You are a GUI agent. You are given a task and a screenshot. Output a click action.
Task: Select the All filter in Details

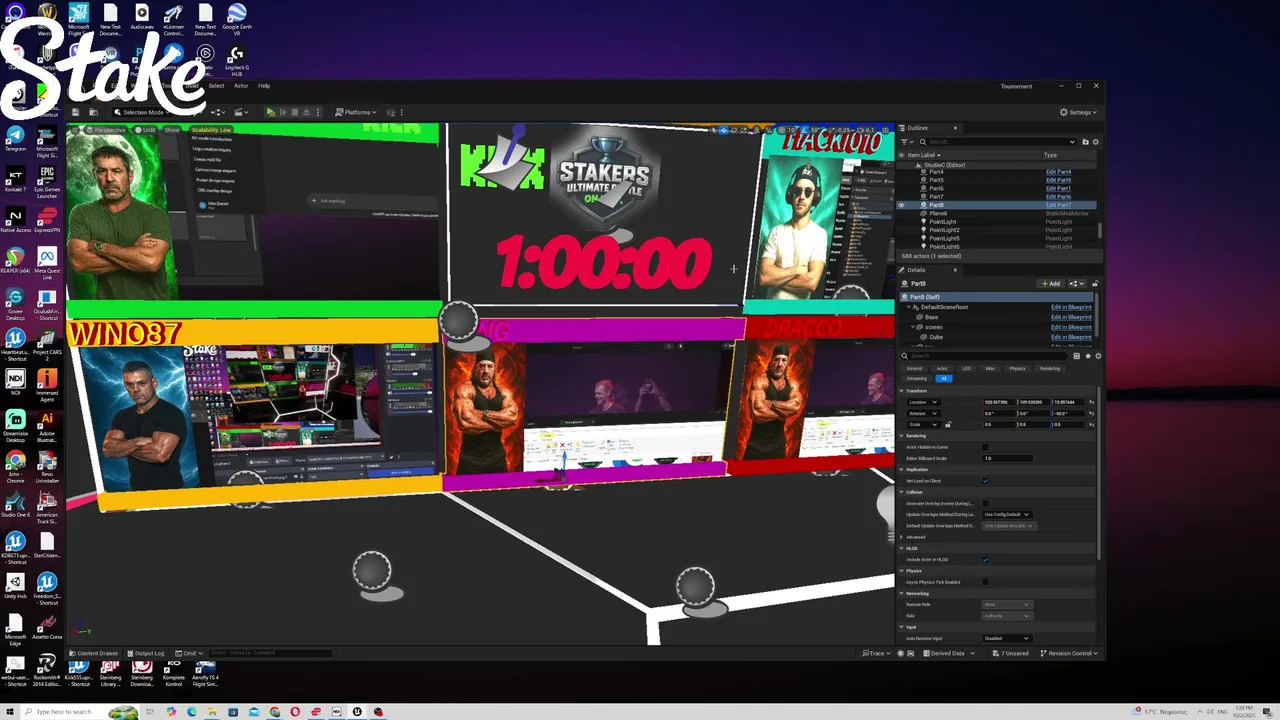coord(944,379)
